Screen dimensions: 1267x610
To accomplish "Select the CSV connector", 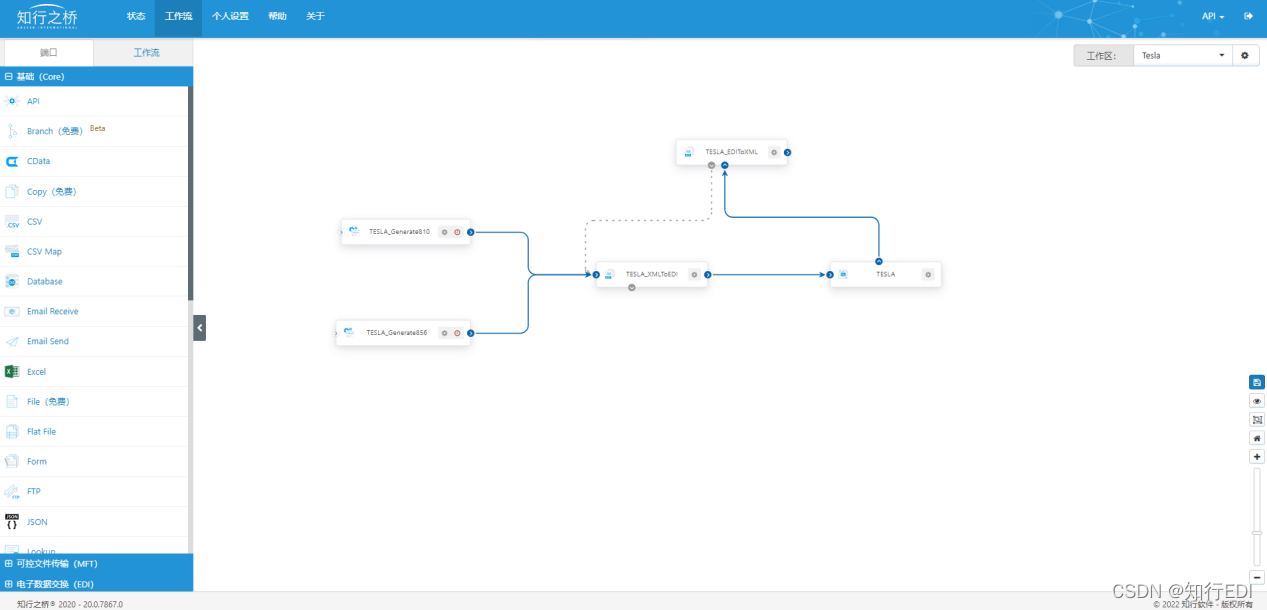I will 94,221.
